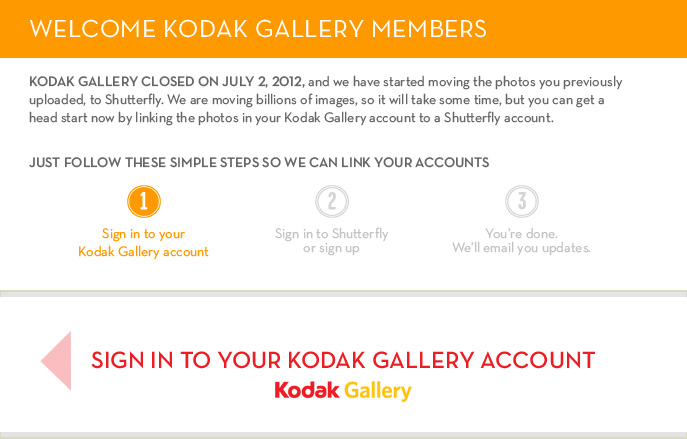Click the grey divider bar below the steps
687x439 pixels.
click(344, 293)
